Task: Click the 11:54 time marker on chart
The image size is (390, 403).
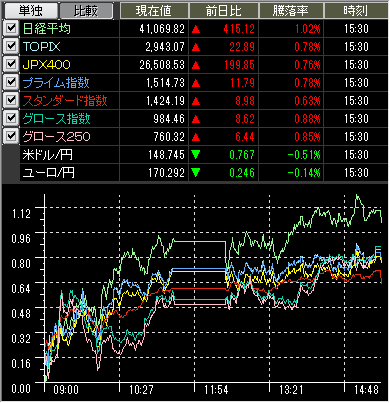Action: [216, 389]
